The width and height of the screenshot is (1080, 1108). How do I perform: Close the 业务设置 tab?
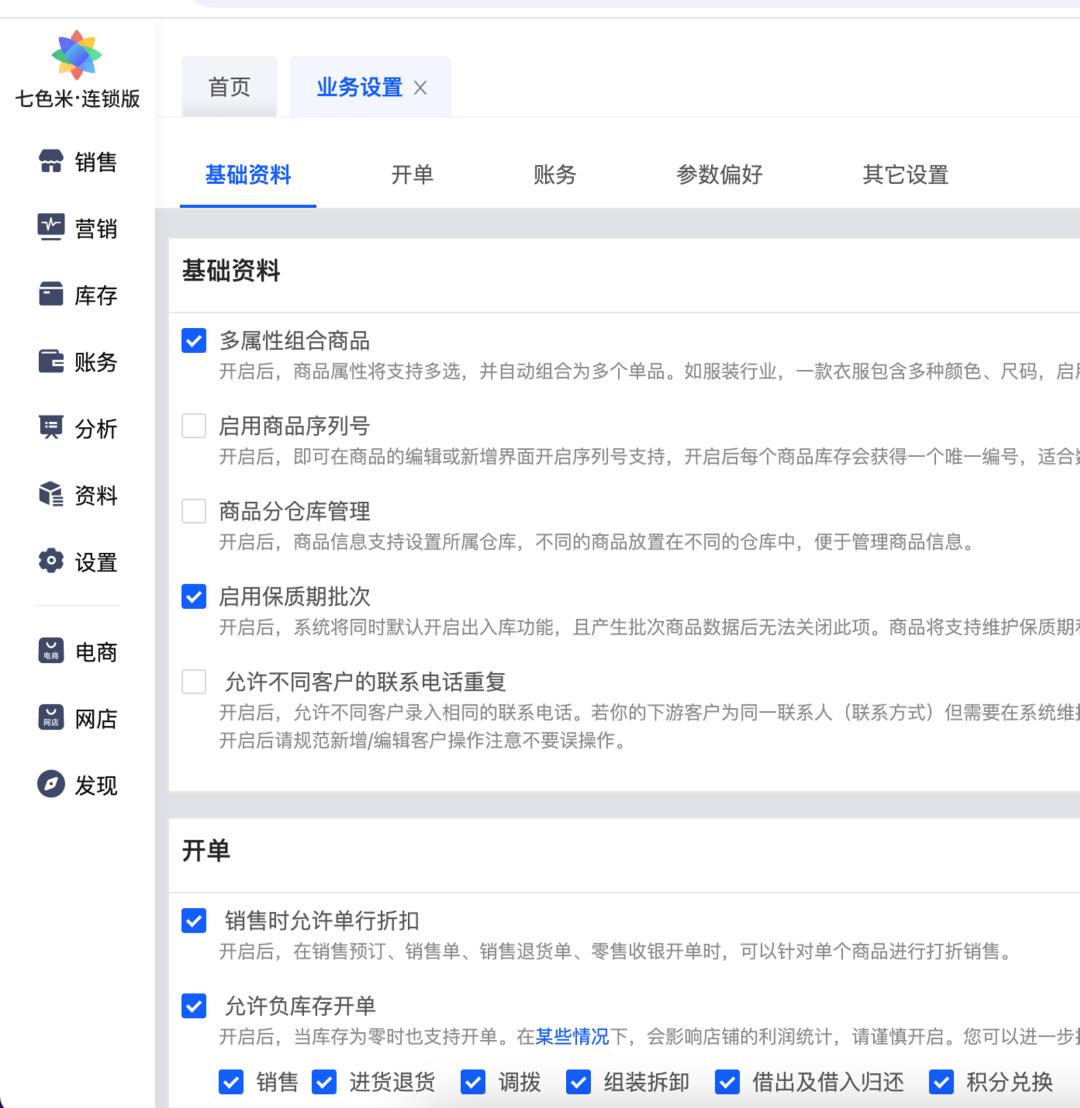click(x=420, y=88)
